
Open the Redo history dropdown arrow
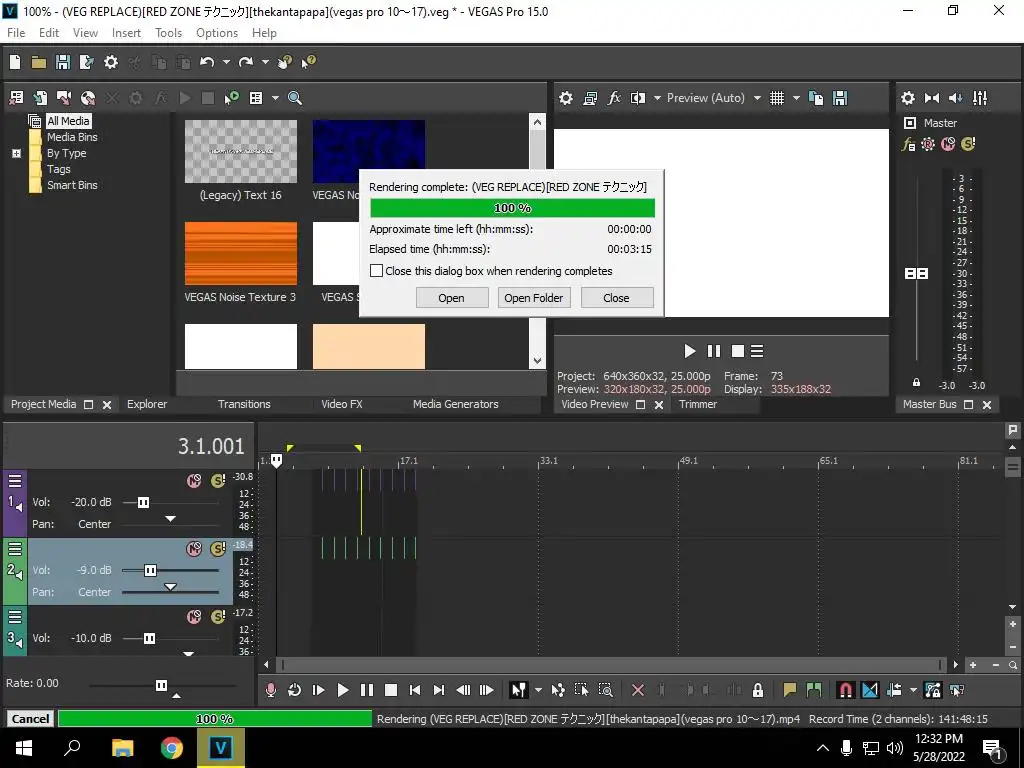(265, 62)
